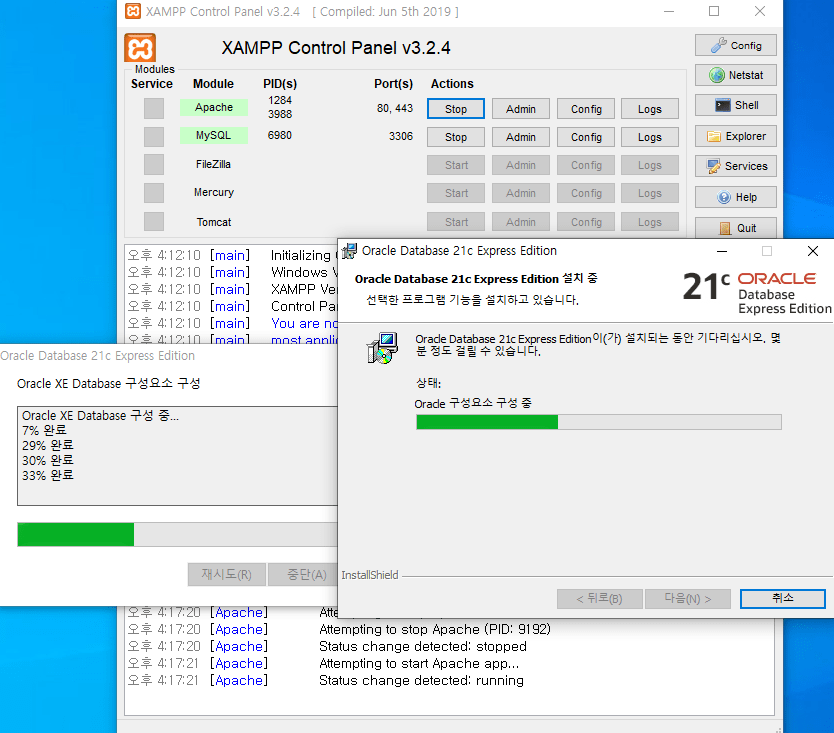The image size is (834, 733).
Task: Open MySQL Admin page
Action: (521, 137)
